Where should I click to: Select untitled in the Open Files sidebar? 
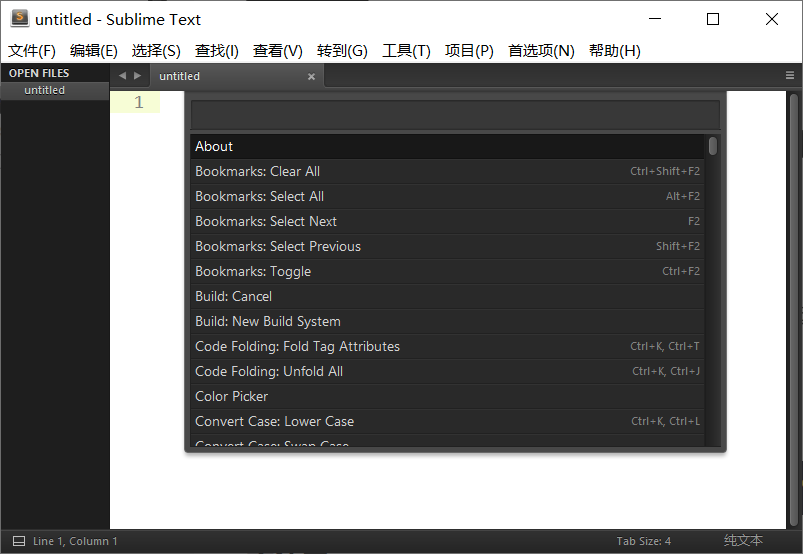tap(55, 90)
